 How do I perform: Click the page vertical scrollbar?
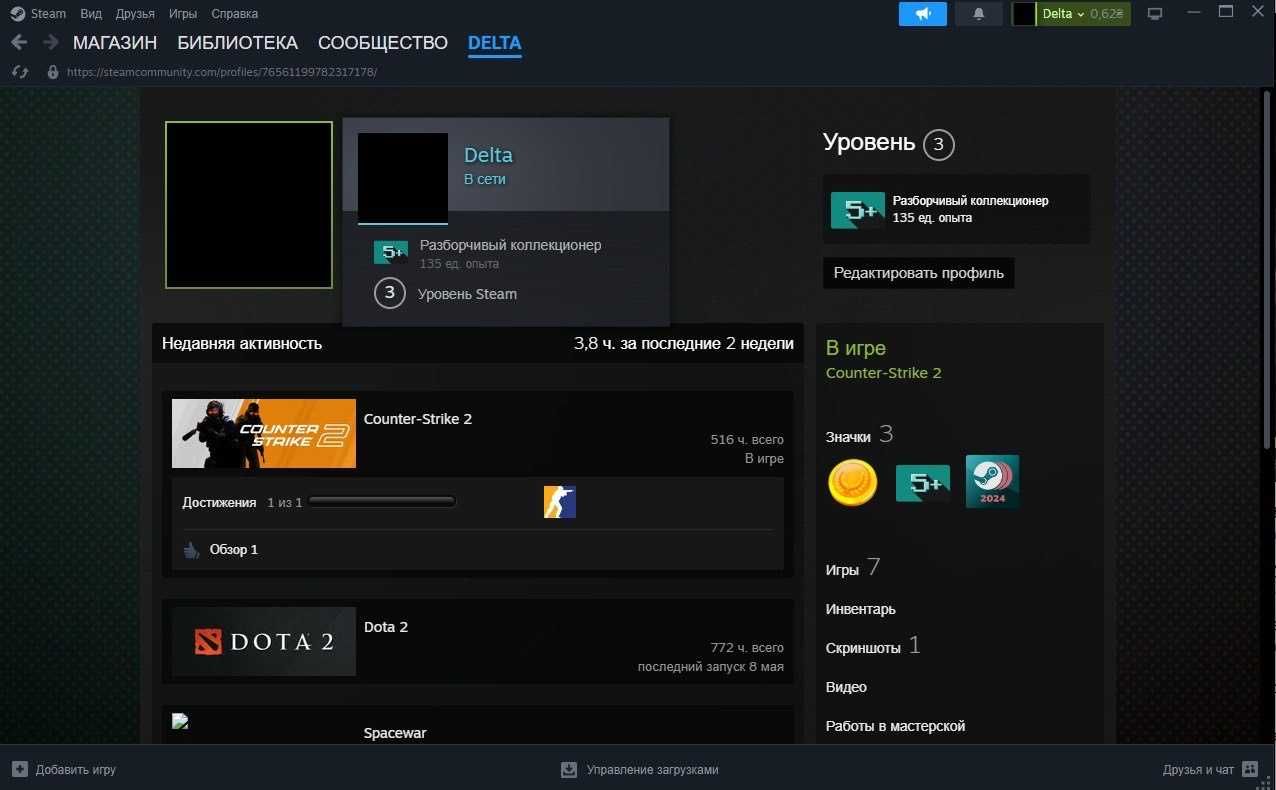[1269, 270]
